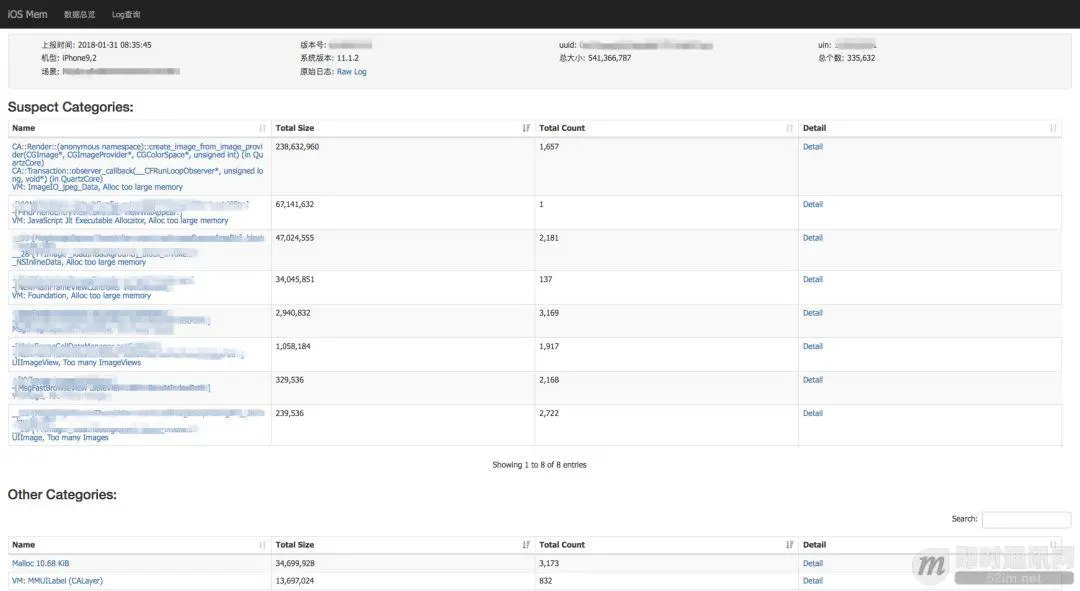Sort Other Categories by Total Size icon

[x=526, y=545]
